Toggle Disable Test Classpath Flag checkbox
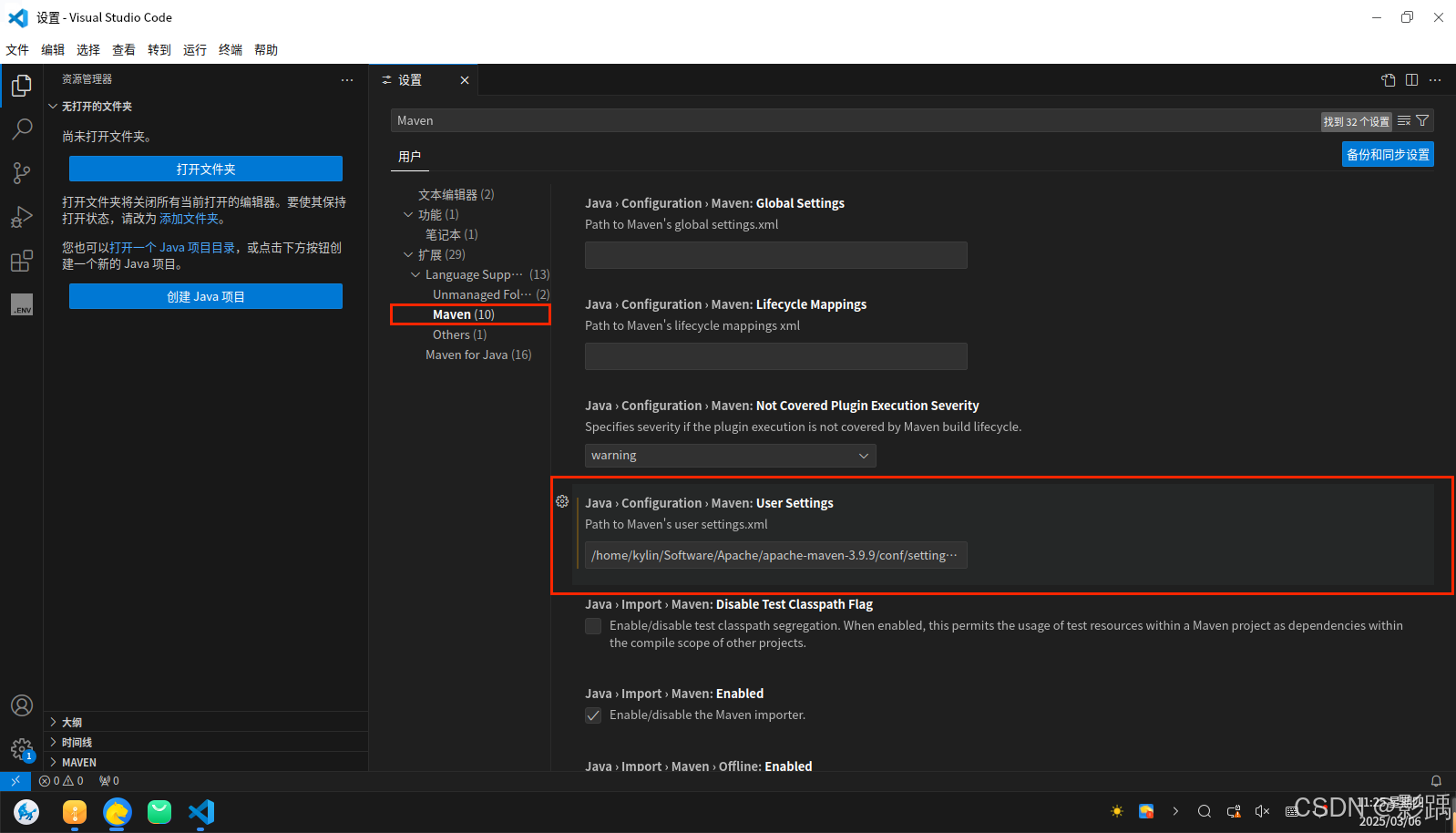 tap(593, 626)
